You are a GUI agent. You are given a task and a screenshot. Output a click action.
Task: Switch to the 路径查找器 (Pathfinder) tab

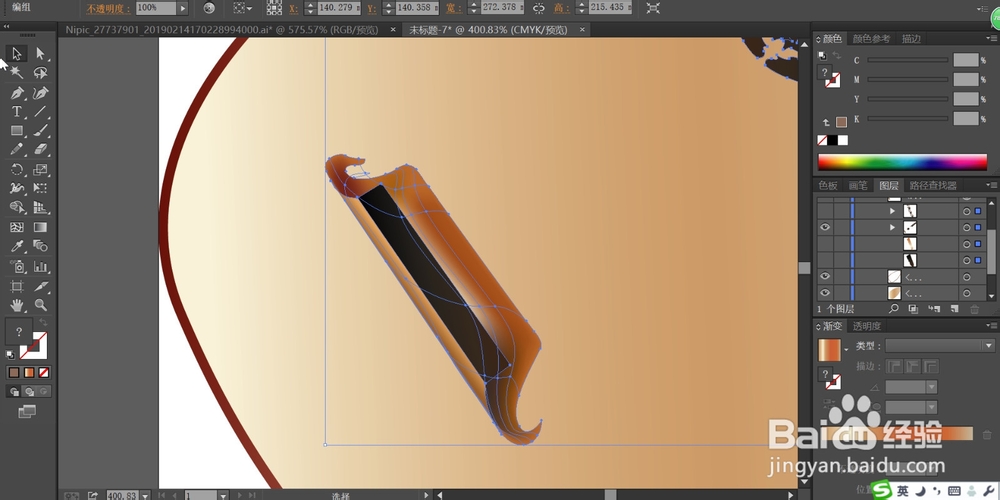click(x=933, y=186)
